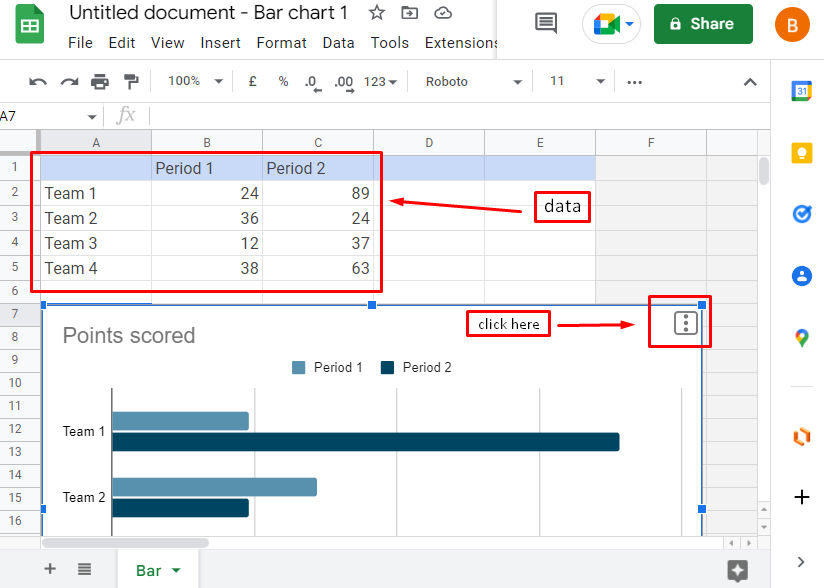Open the Roboto font dropdown
The image size is (824, 588).
(x=473, y=82)
